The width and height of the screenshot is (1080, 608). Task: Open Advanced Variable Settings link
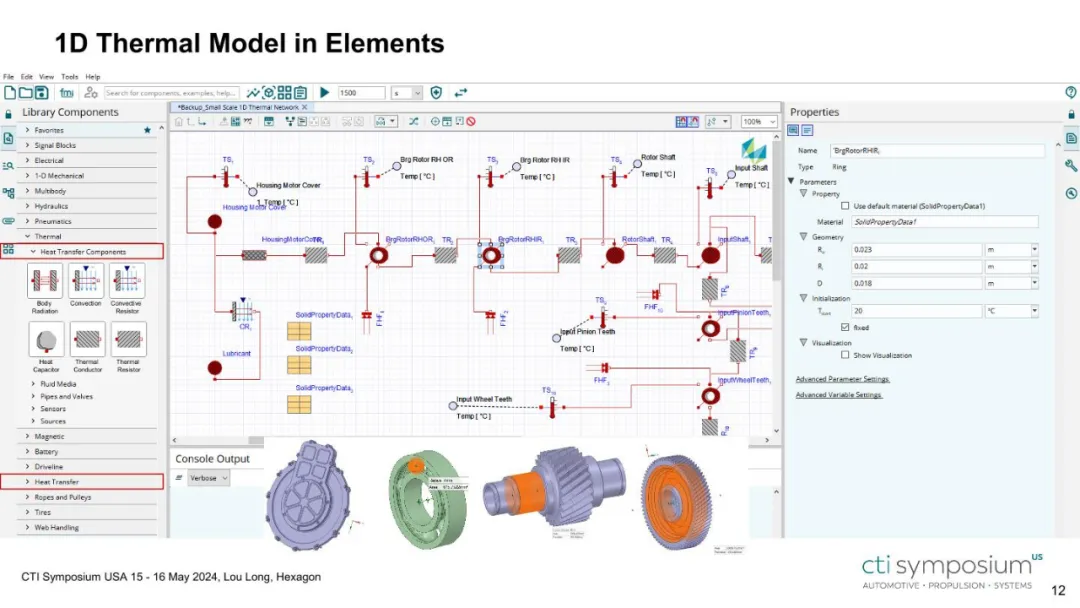(x=838, y=395)
